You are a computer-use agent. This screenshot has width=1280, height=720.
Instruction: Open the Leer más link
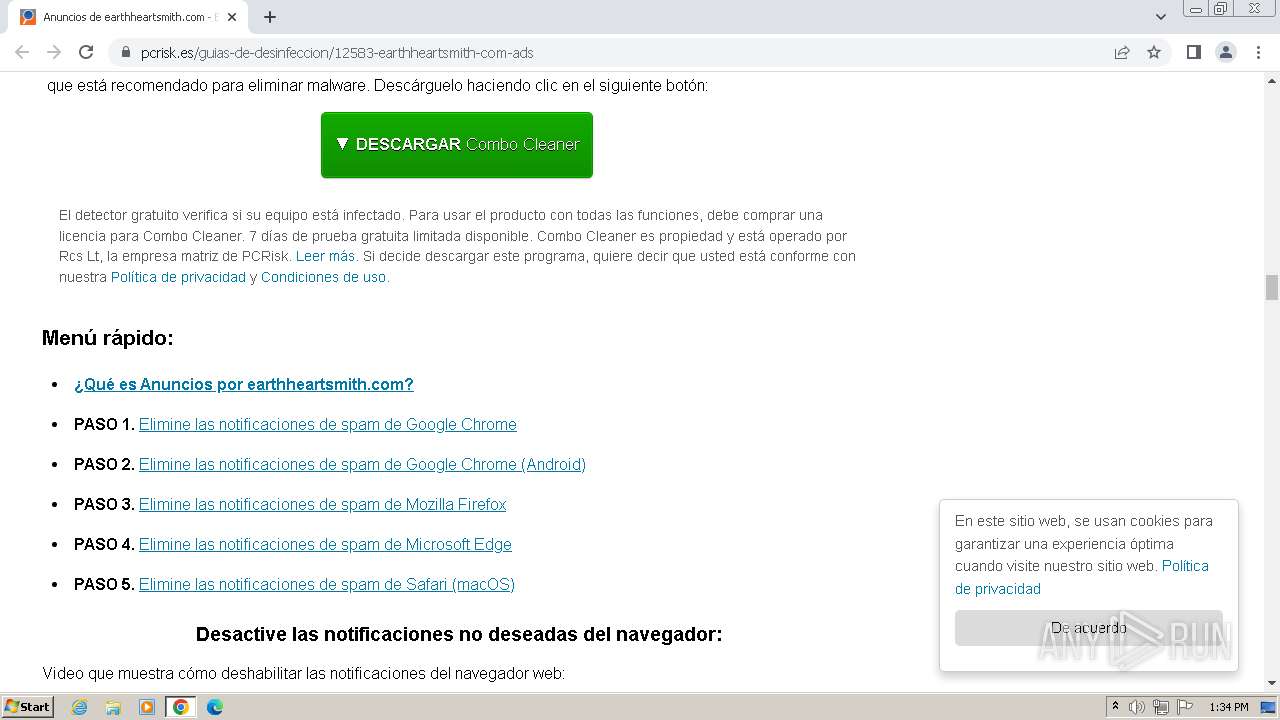point(325,256)
